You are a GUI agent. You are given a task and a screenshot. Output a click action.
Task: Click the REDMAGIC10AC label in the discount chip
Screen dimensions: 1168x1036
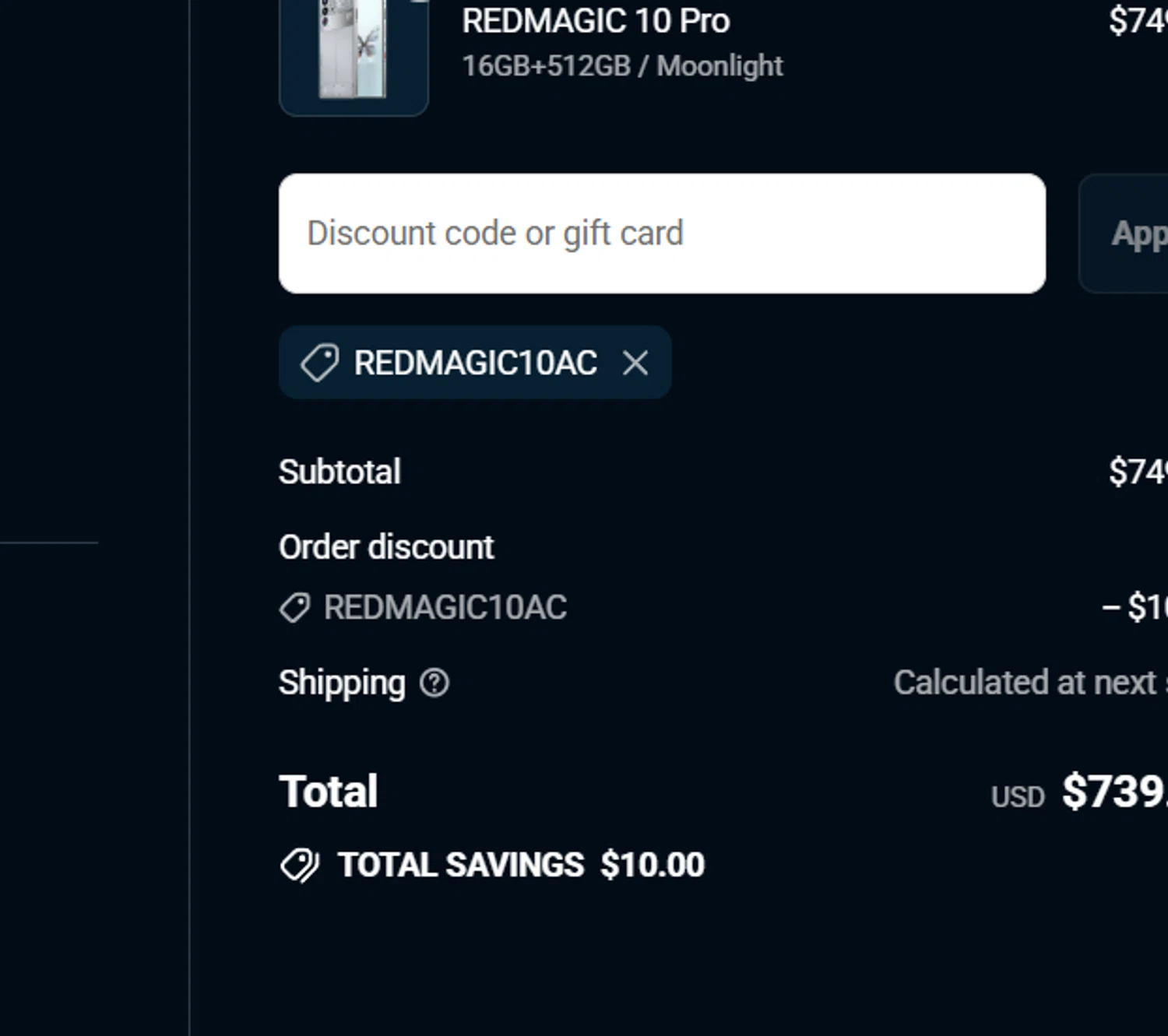(x=475, y=363)
